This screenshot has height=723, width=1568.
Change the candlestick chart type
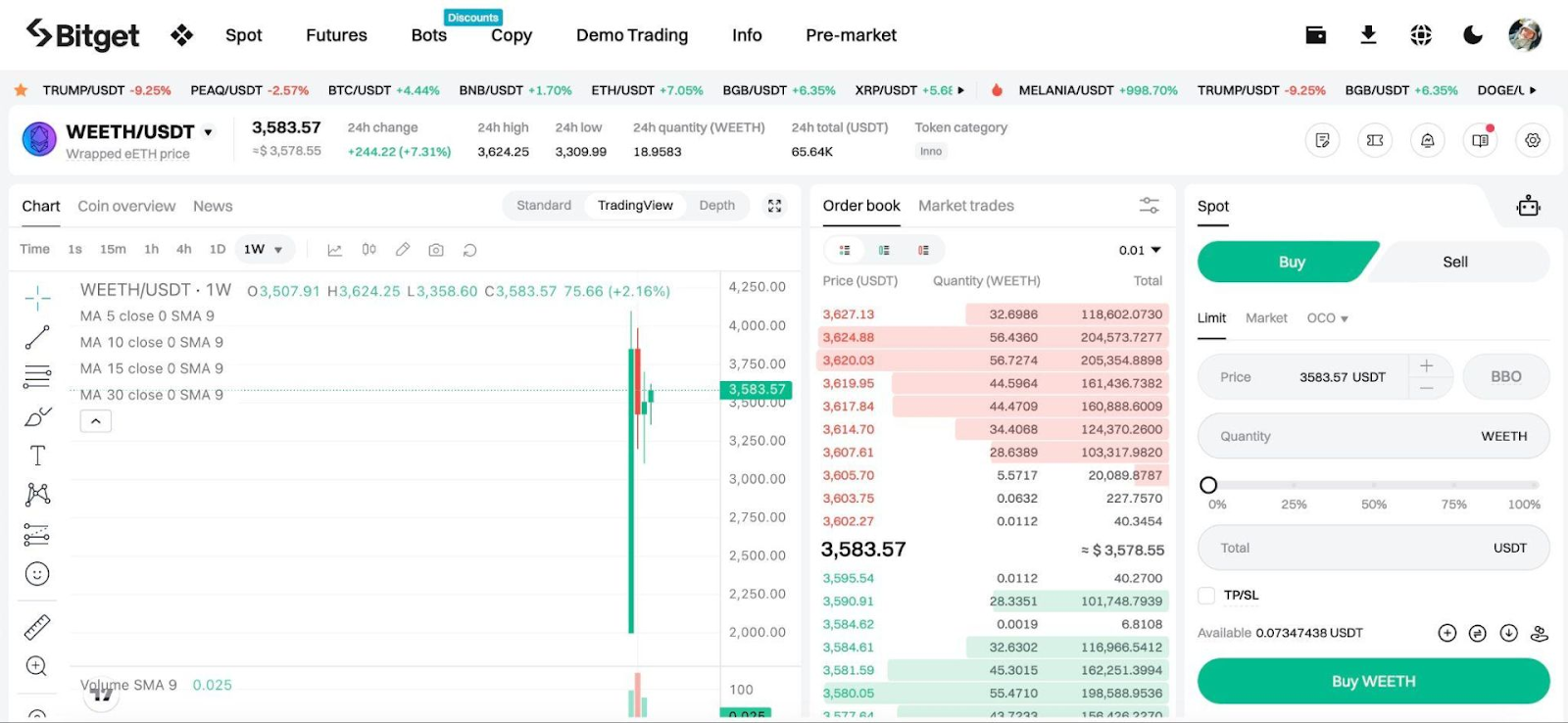click(368, 250)
